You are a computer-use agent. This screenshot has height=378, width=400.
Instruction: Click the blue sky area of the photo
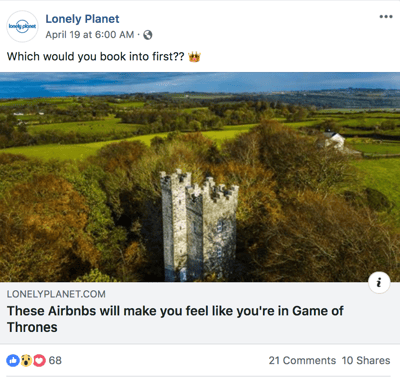tap(200, 82)
